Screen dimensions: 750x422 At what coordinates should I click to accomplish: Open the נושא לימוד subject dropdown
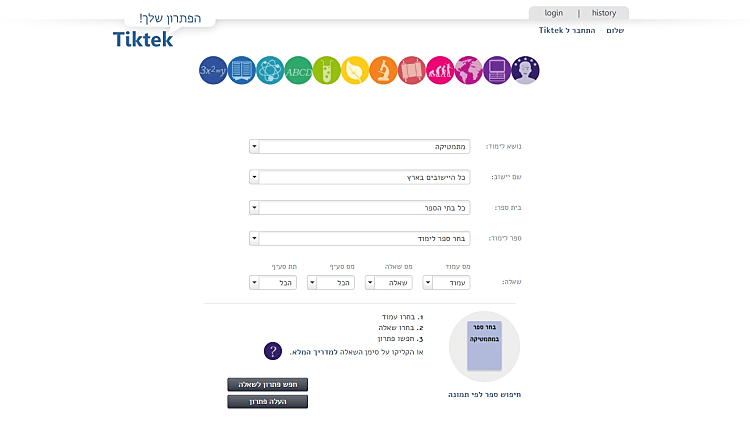(360, 146)
